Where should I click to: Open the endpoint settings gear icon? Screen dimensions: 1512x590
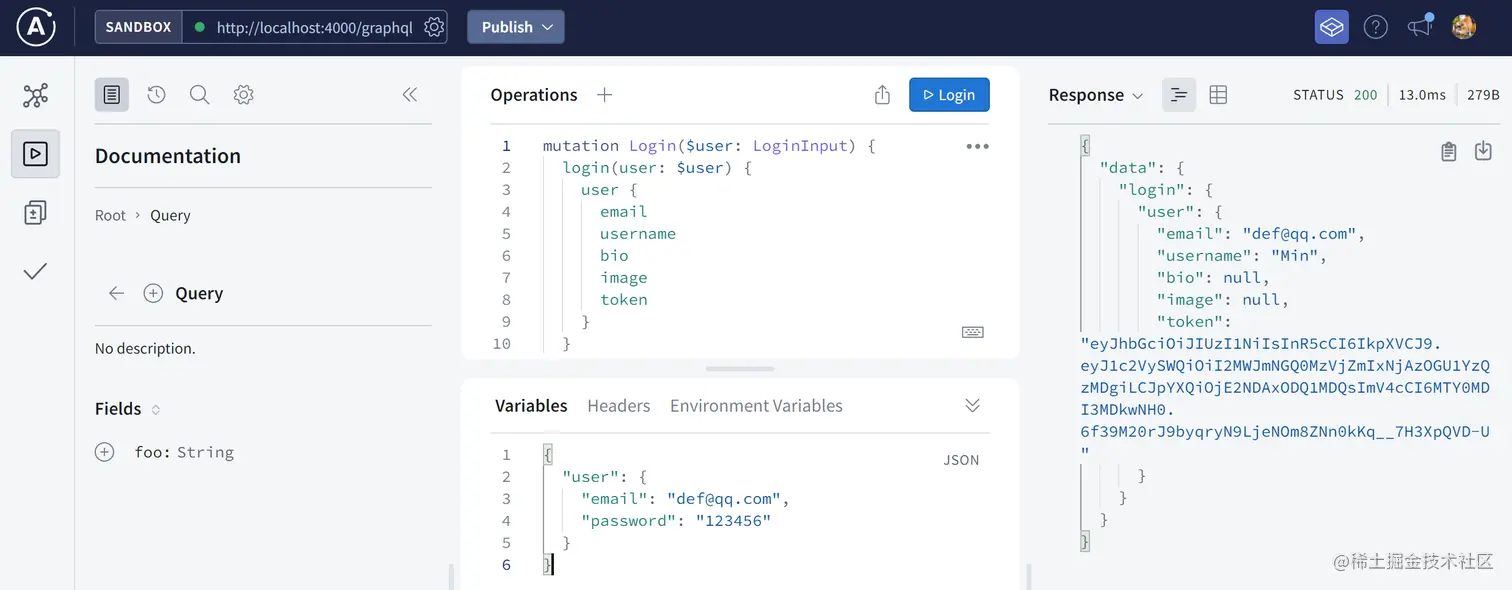(434, 27)
